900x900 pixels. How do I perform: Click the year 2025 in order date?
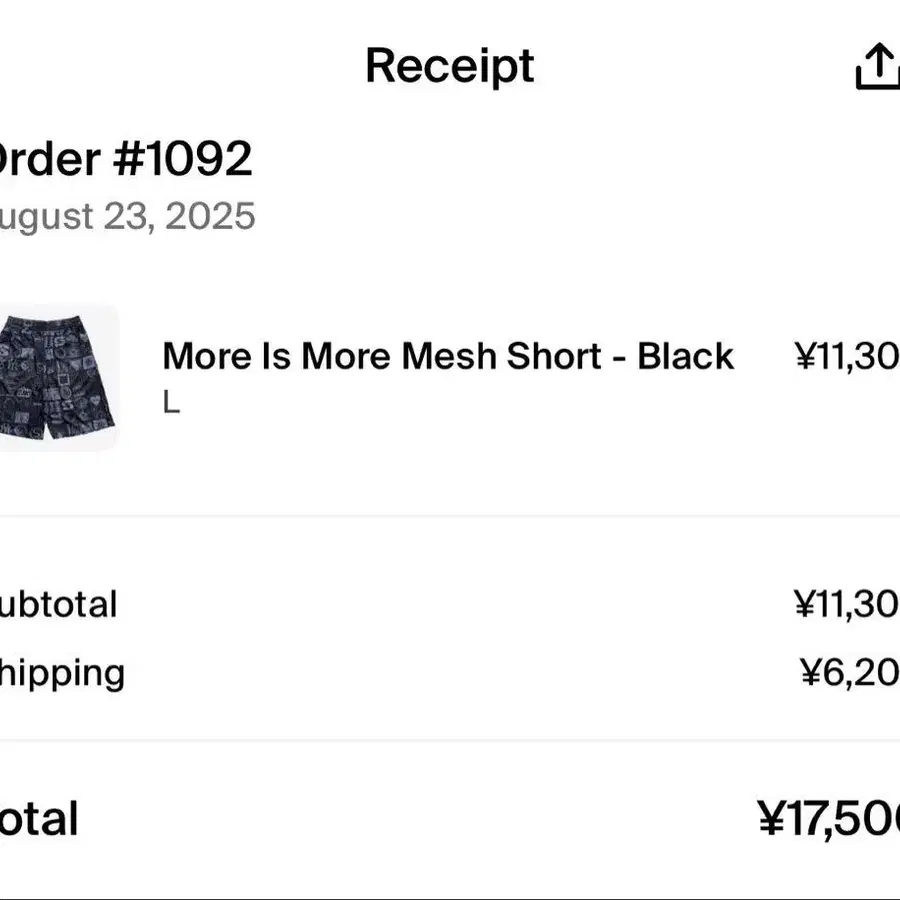point(210,216)
